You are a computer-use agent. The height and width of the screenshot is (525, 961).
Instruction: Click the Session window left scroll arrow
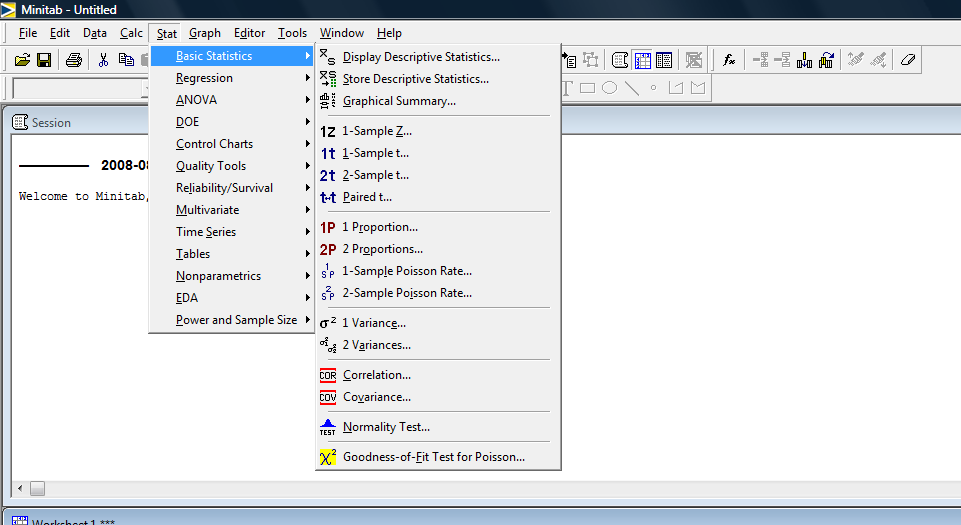[x=20, y=488]
